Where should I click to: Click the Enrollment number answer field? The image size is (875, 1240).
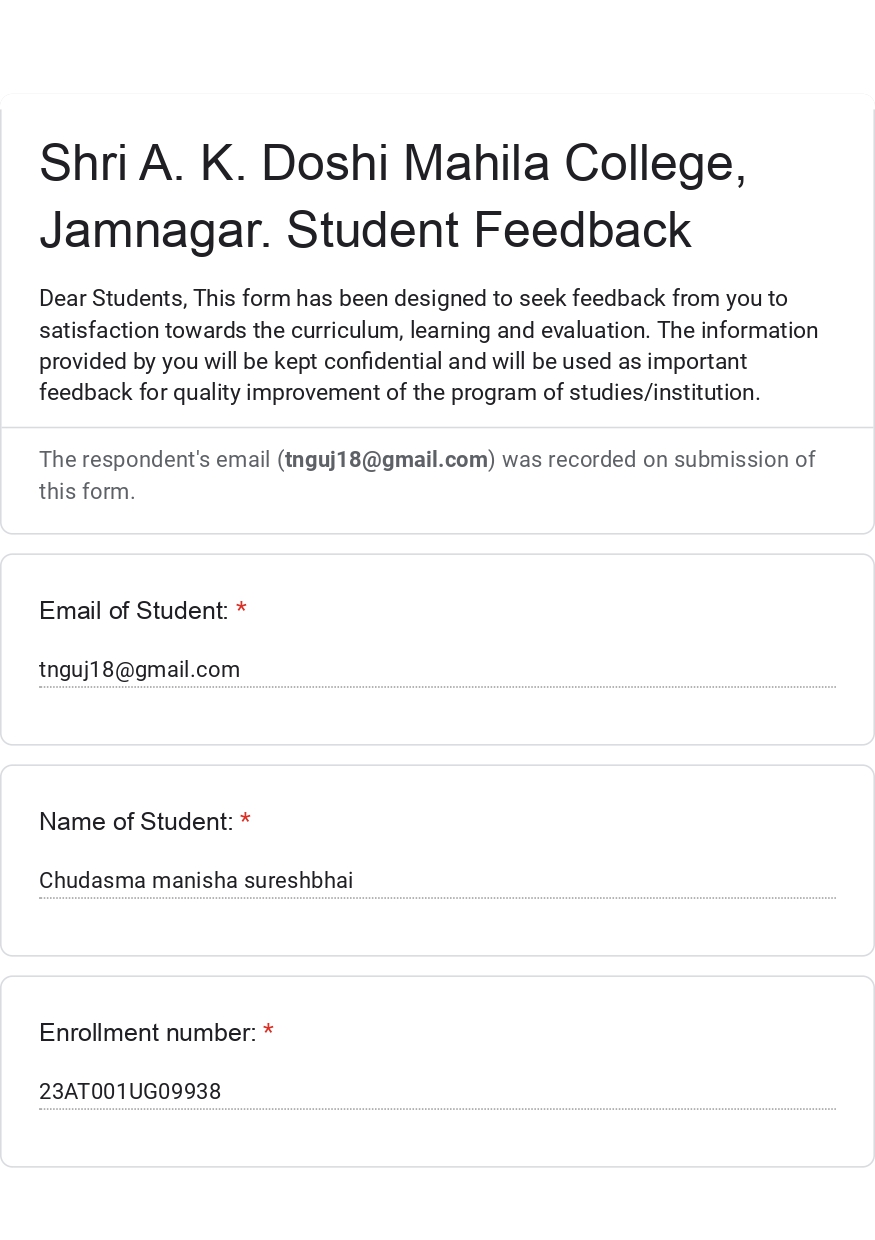(x=437, y=1092)
